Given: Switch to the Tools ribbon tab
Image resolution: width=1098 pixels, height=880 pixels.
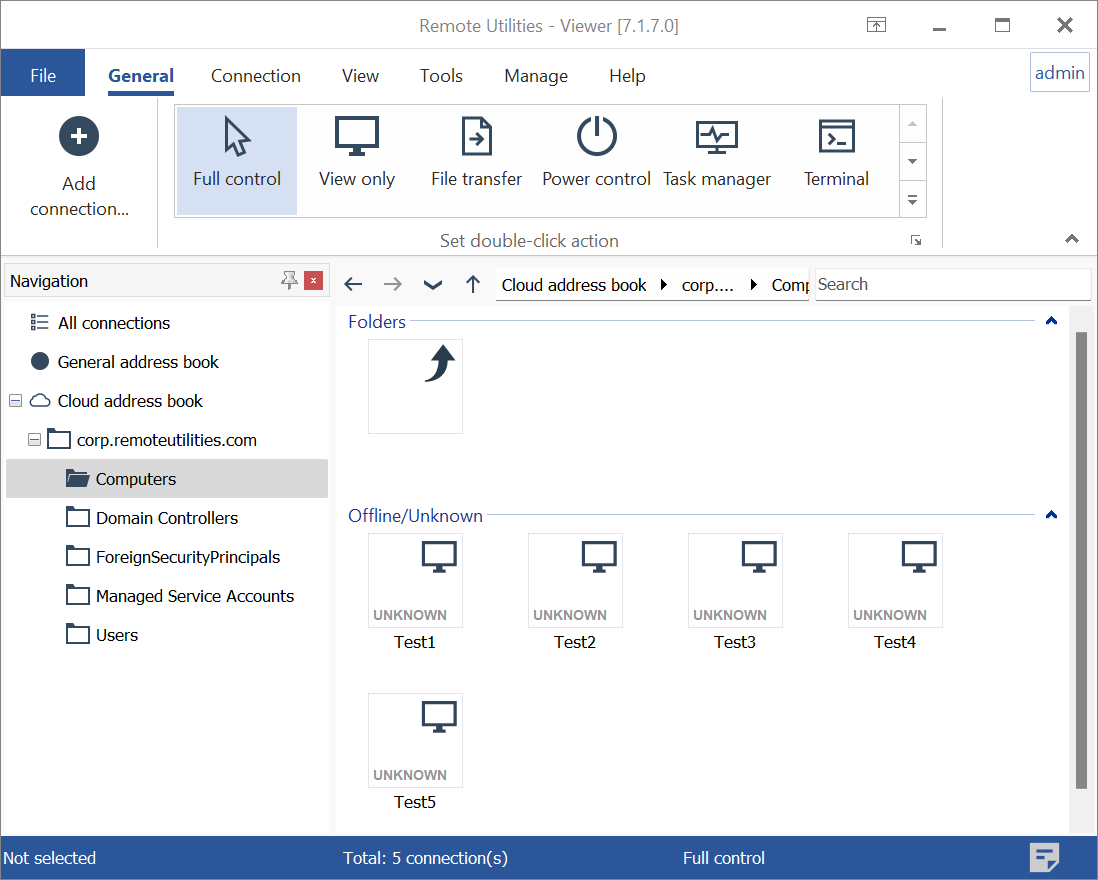Looking at the screenshot, I should click(441, 76).
